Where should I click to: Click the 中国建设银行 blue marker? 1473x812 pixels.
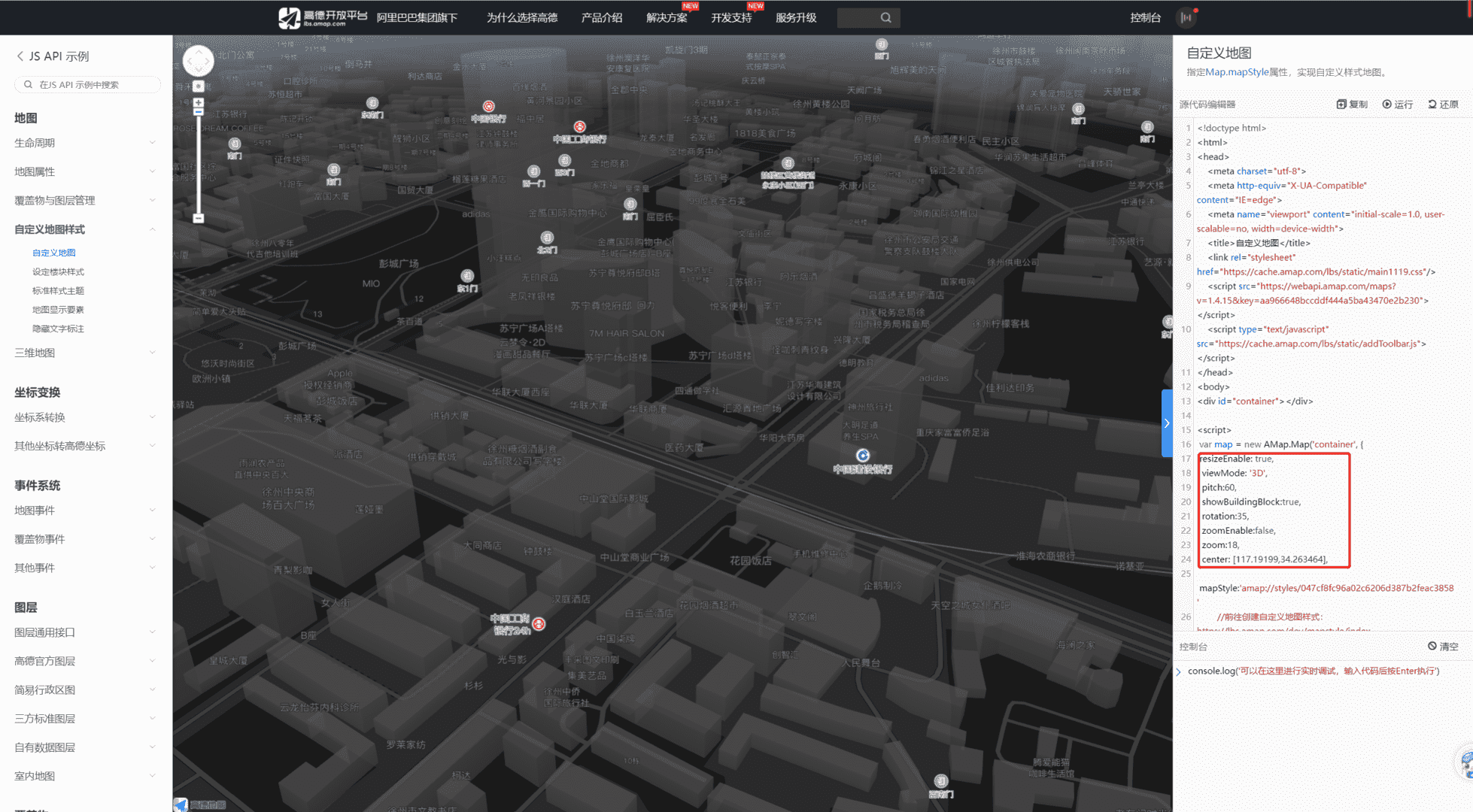click(863, 456)
